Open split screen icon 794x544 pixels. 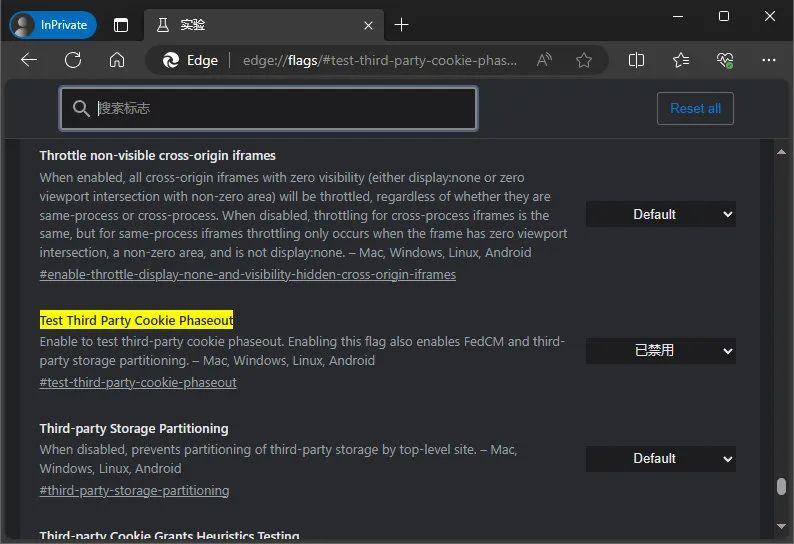636,60
